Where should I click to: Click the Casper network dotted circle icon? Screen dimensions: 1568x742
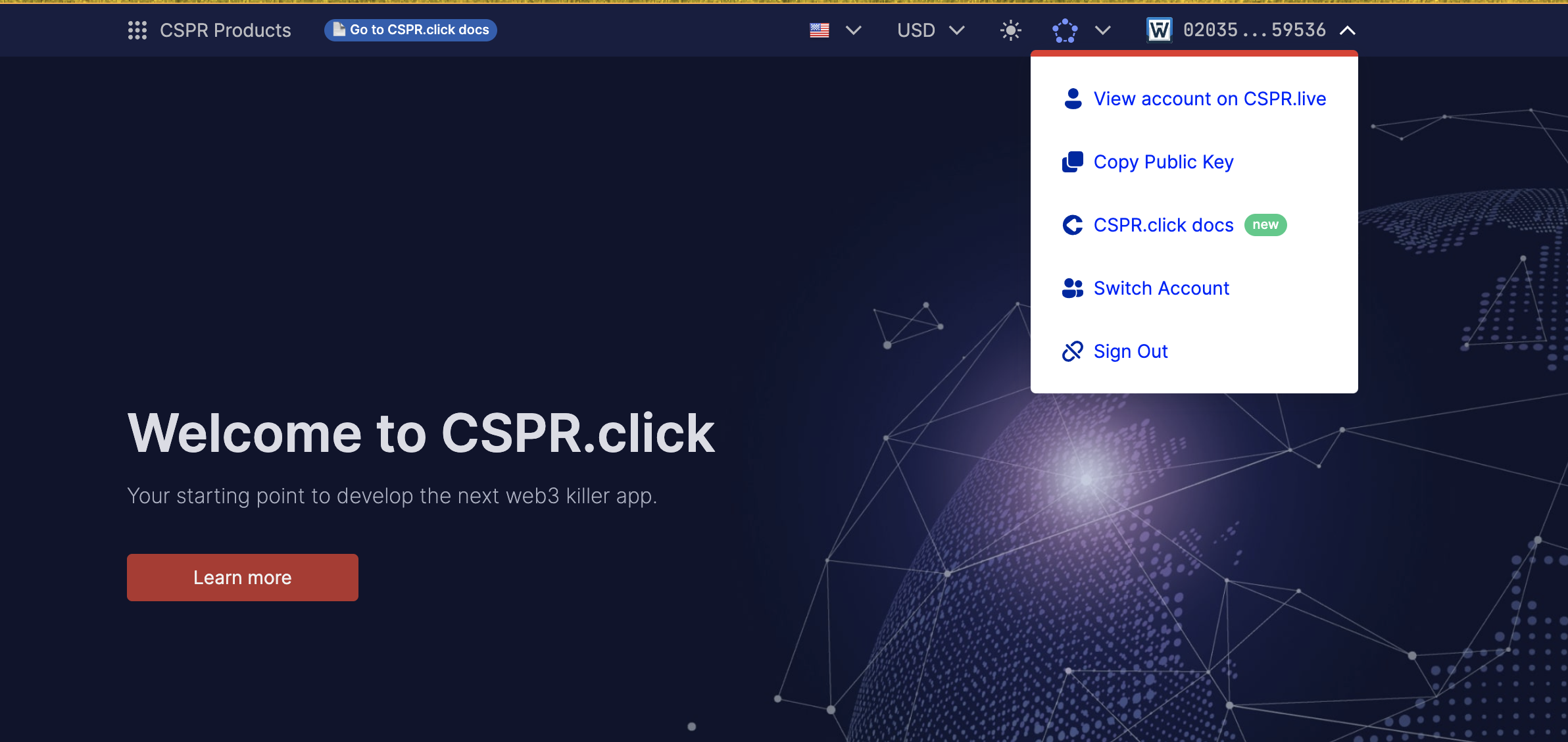[1065, 30]
